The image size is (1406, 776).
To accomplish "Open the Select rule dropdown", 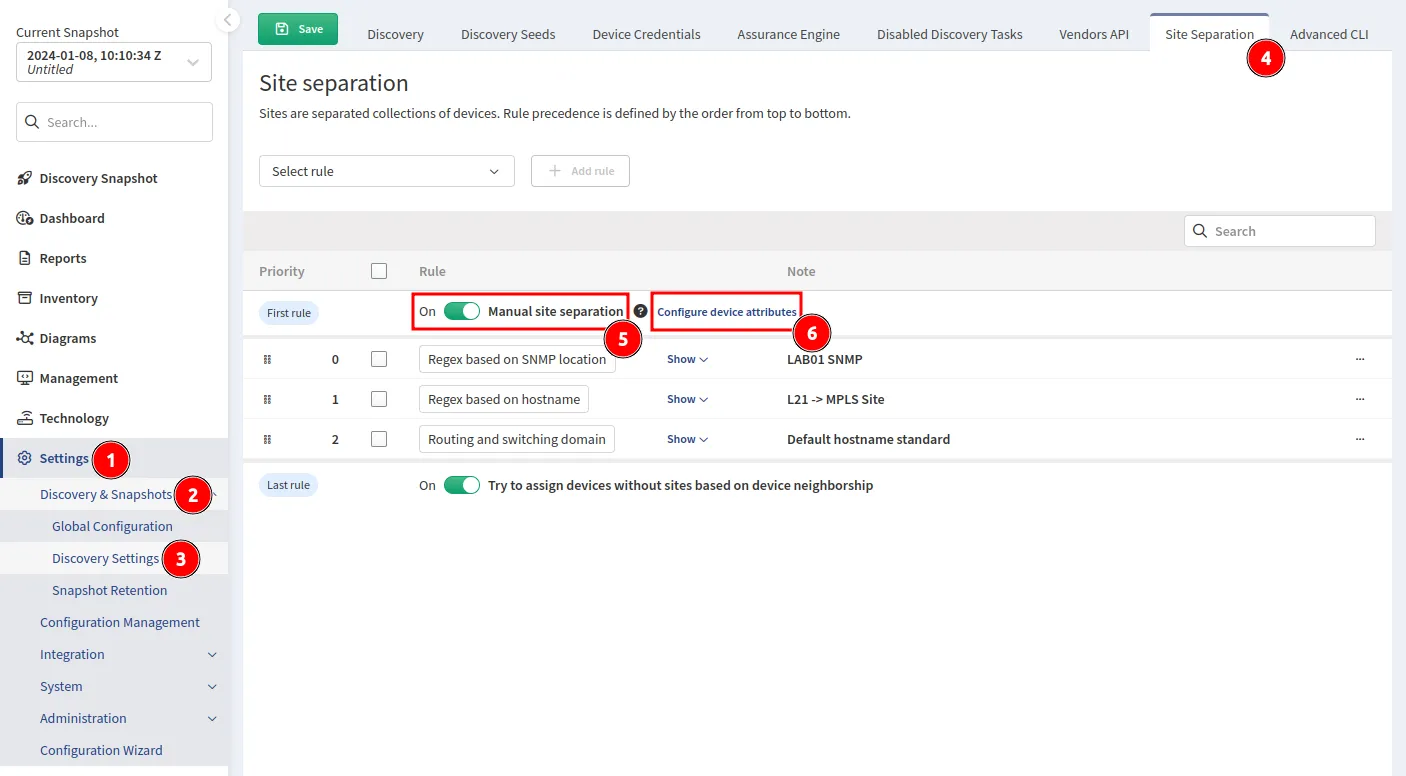I will pyautogui.click(x=386, y=171).
